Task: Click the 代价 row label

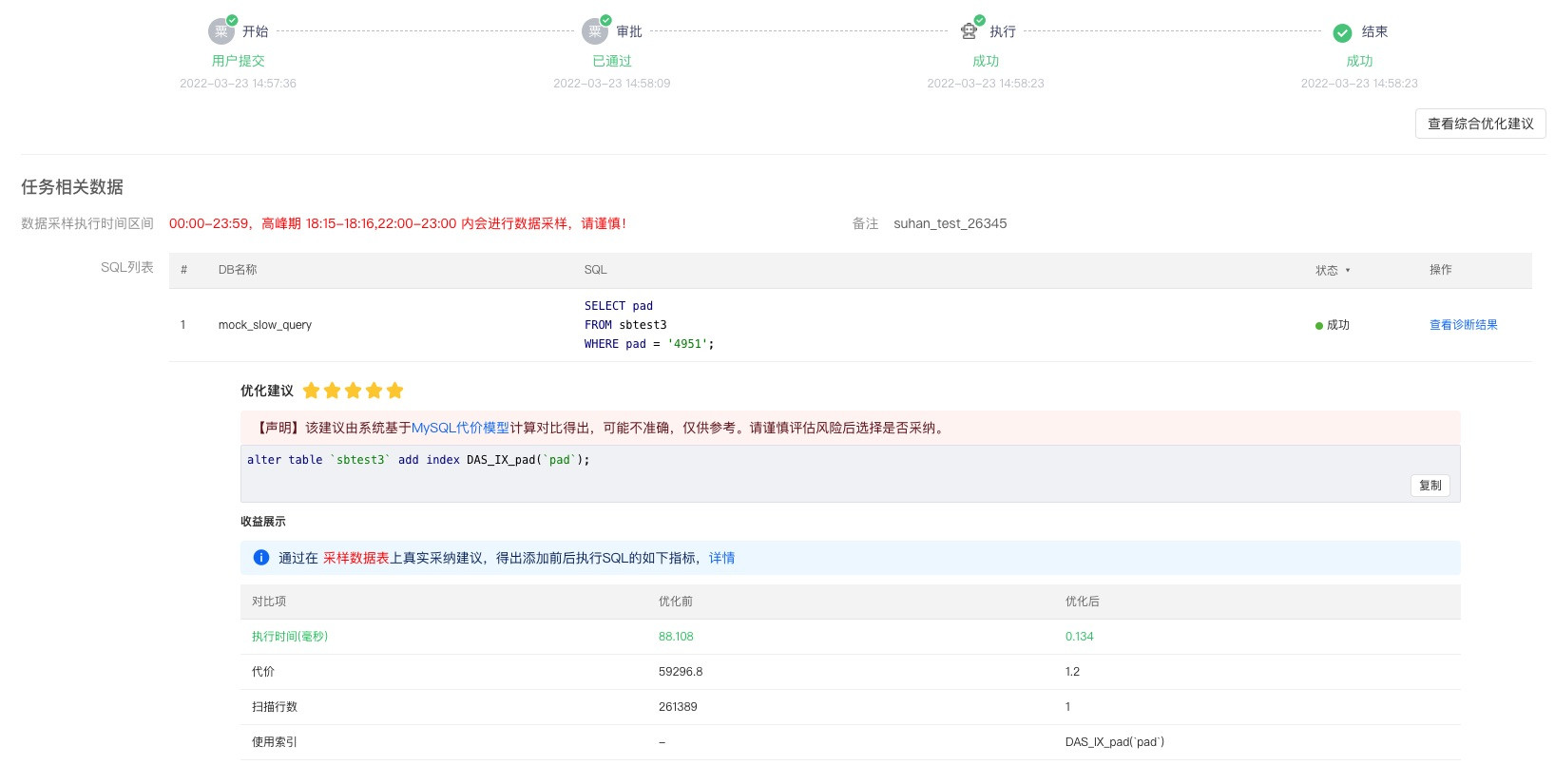Action: click(263, 672)
